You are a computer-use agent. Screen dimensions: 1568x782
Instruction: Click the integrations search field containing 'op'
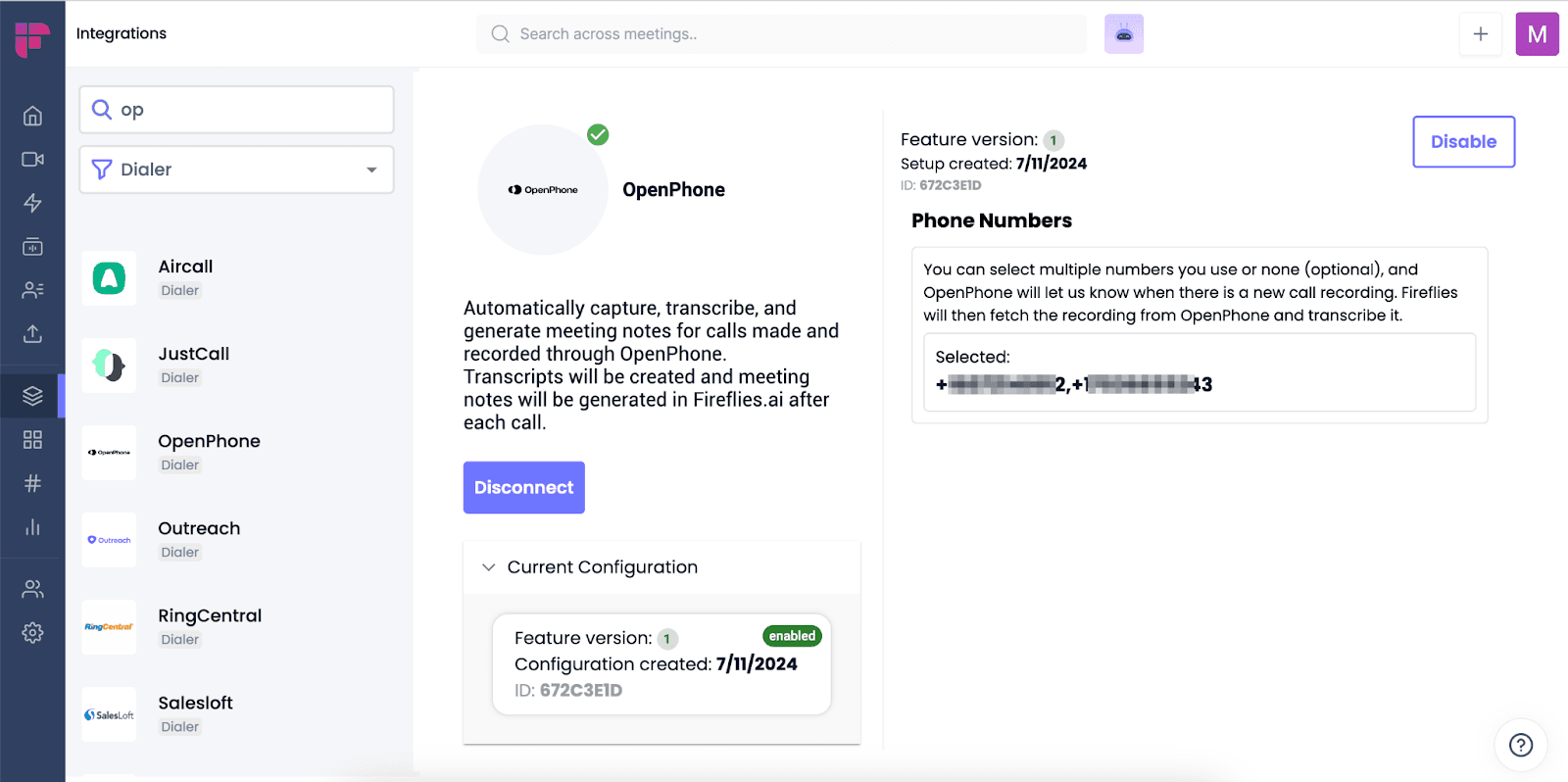[x=236, y=110]
